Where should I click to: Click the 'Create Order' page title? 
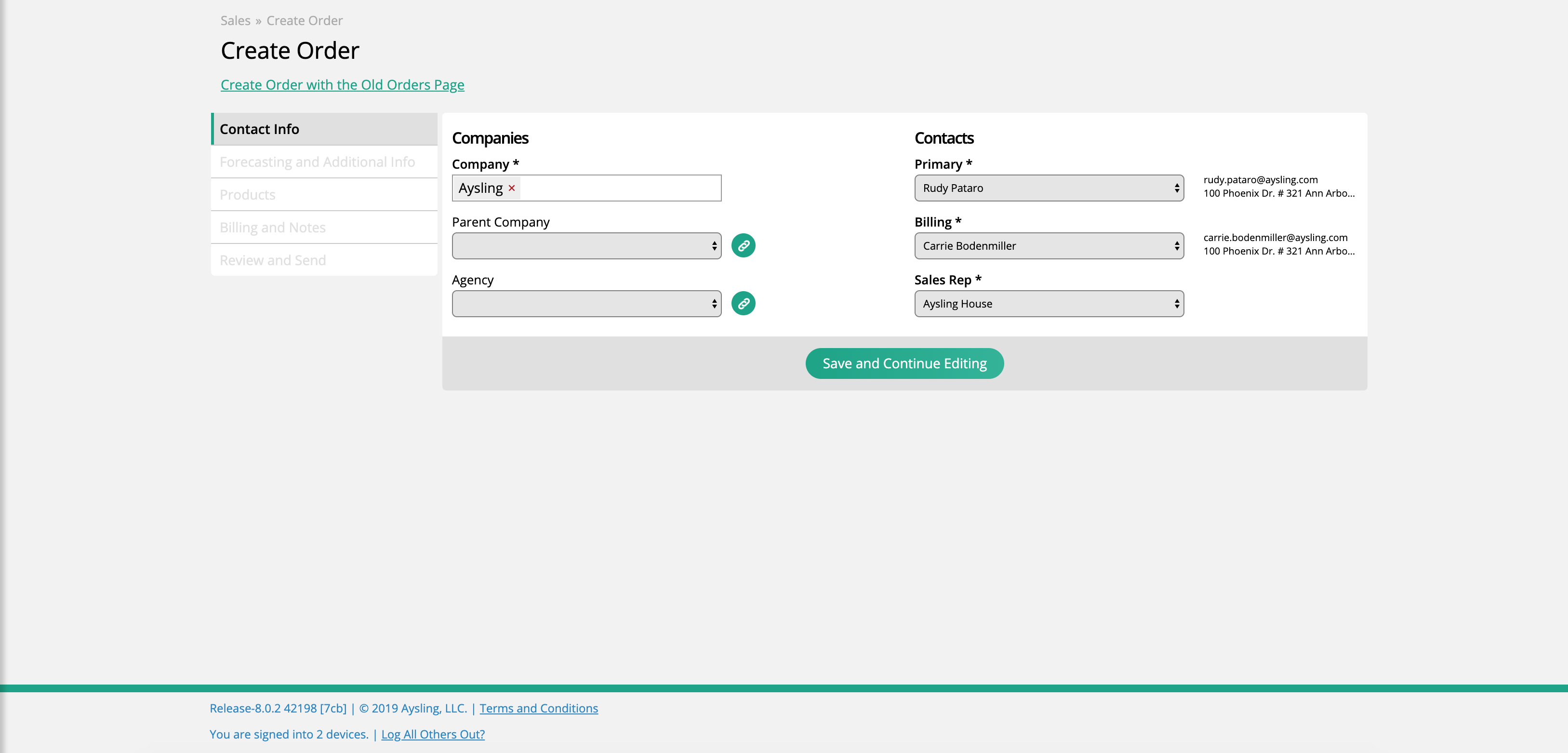(290, 51)
